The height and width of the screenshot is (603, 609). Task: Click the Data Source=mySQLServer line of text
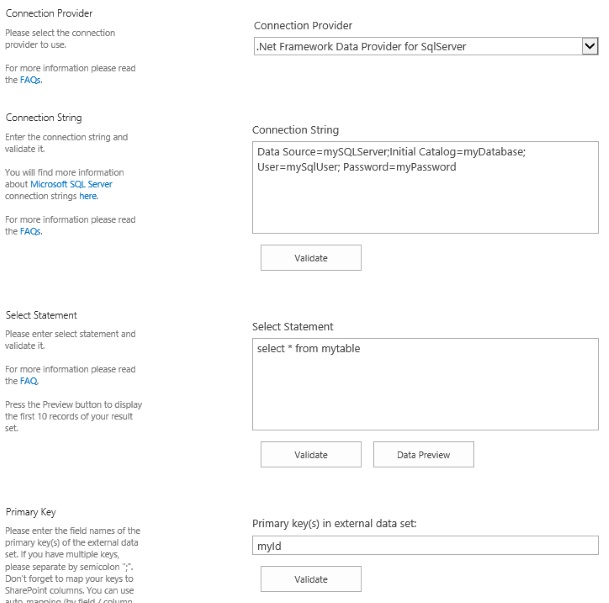coord(391,152)
